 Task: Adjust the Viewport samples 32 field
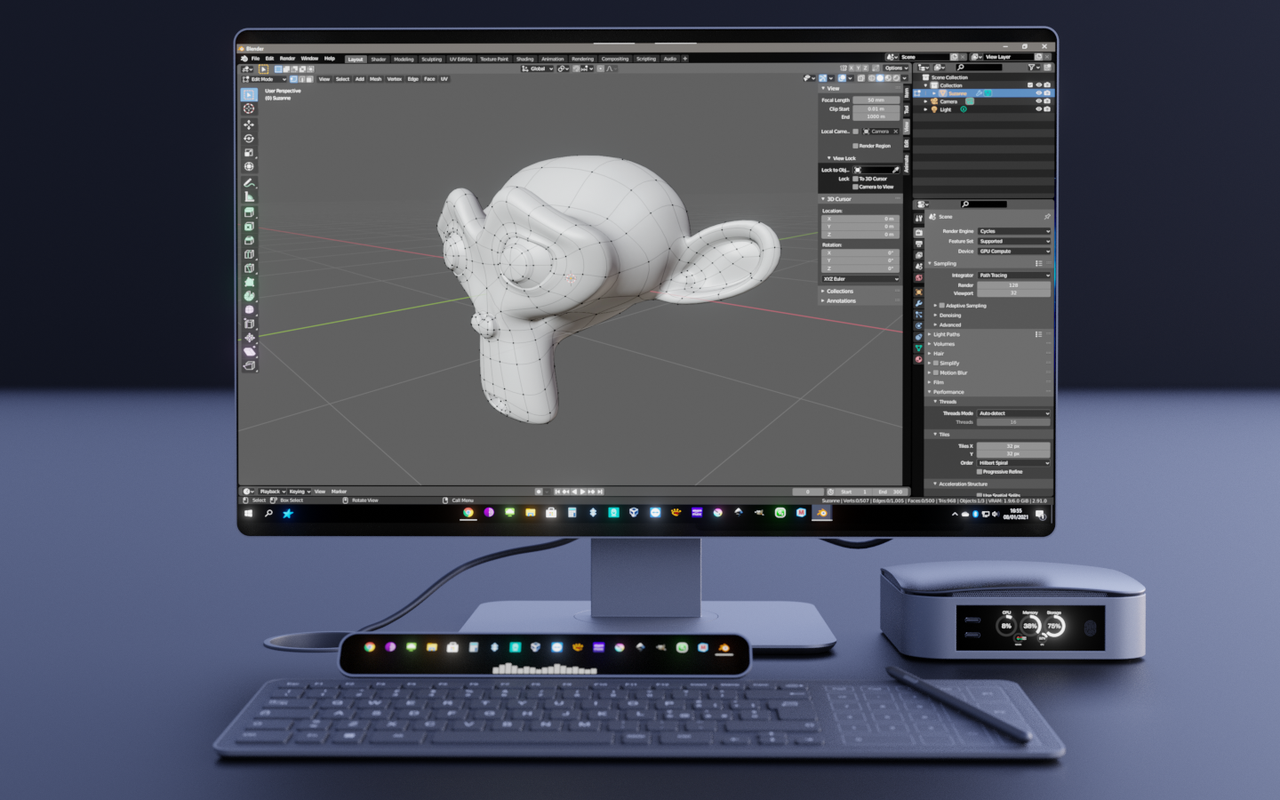(x=1014, y=293)
